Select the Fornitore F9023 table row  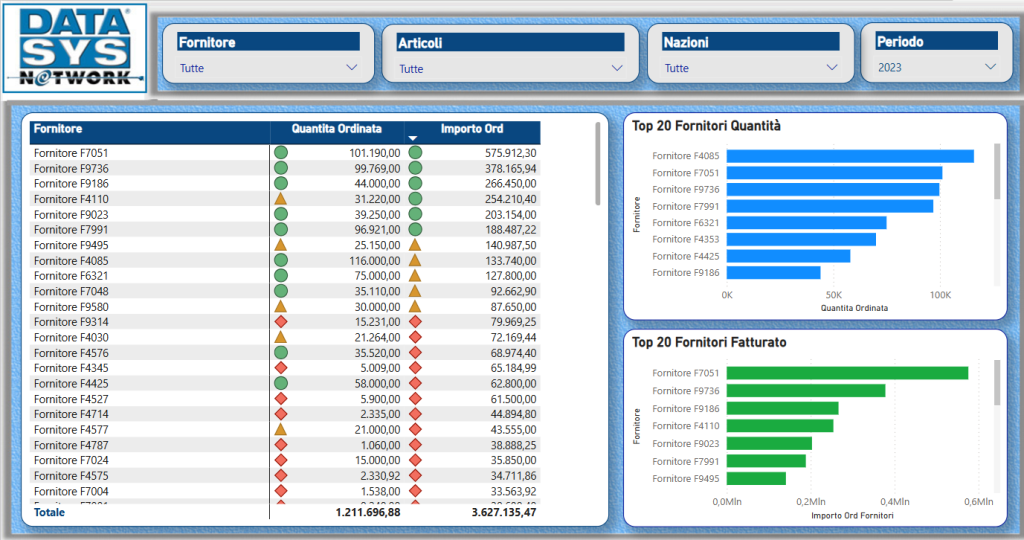click(150, 214)
